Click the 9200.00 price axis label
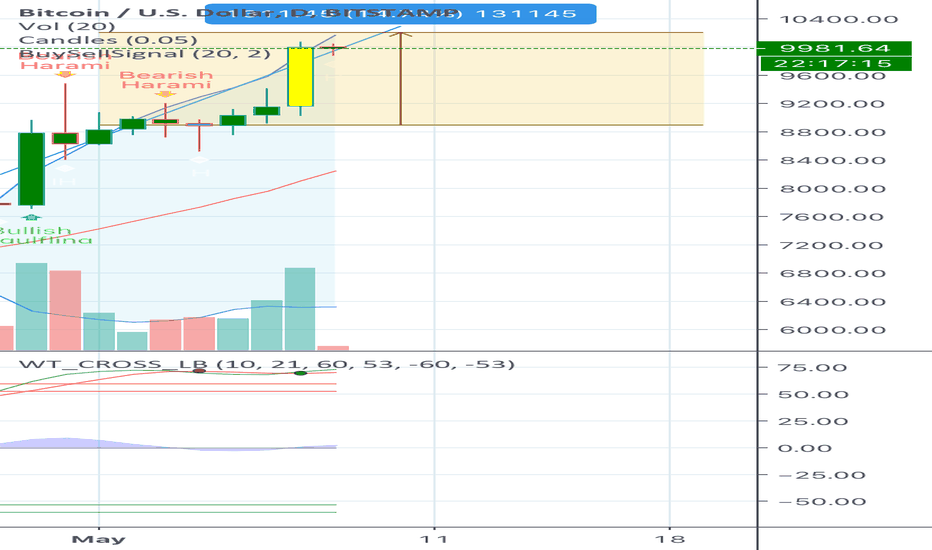 [x=833, y=104]
